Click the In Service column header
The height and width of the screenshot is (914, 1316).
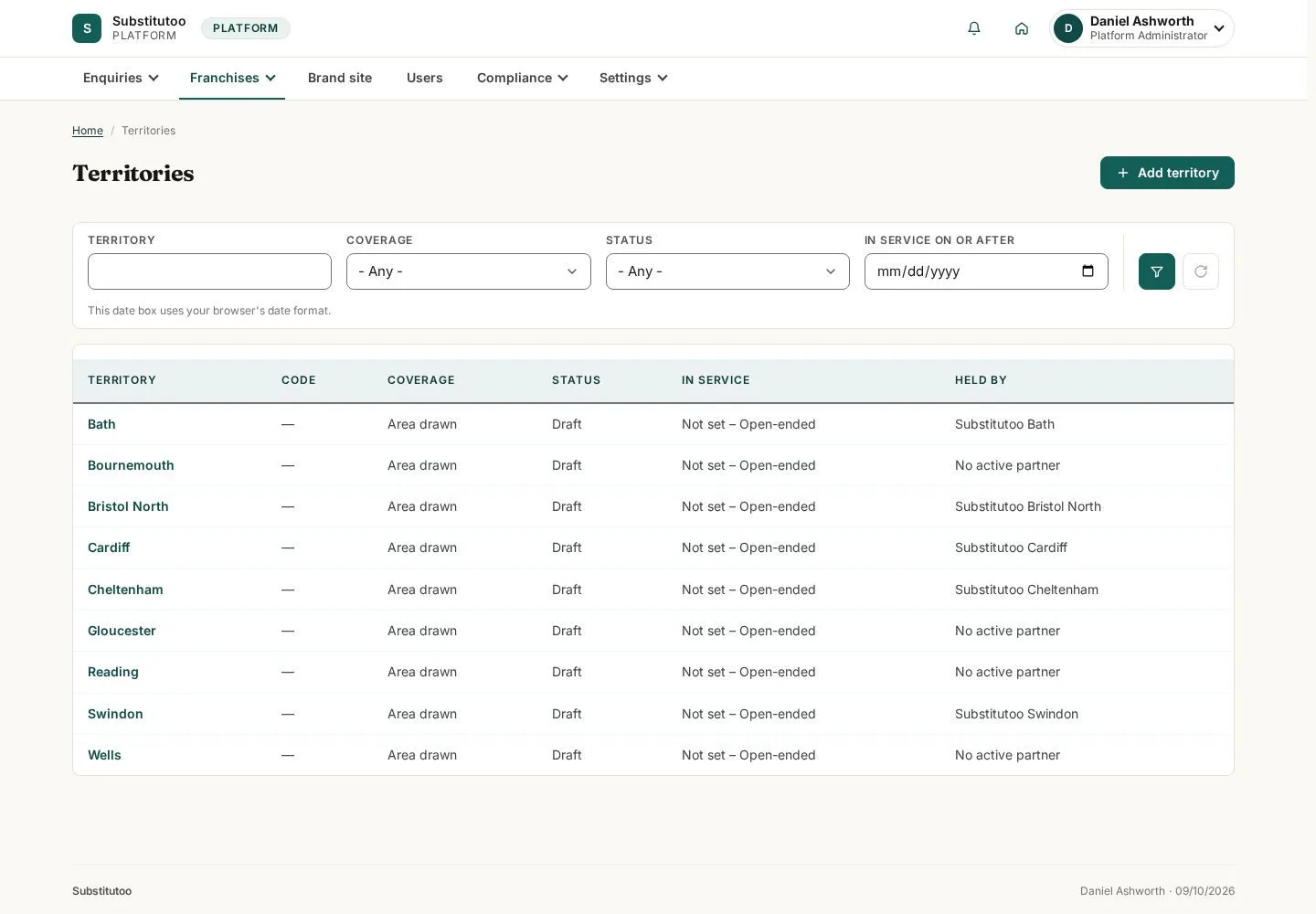point(716,380)
